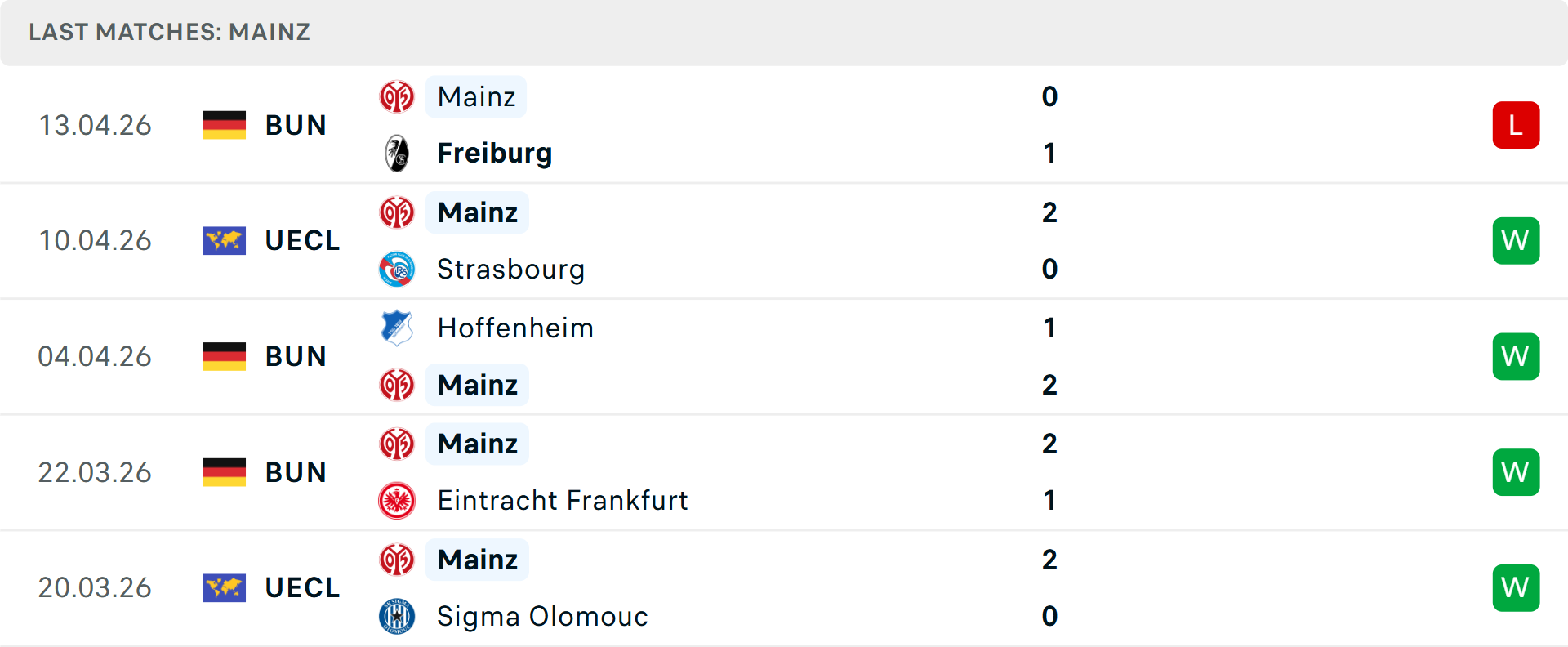Screen dimensions: 1568x647
Task: Click Mainz crest in Freiburg match
Action: coord(397,97)
